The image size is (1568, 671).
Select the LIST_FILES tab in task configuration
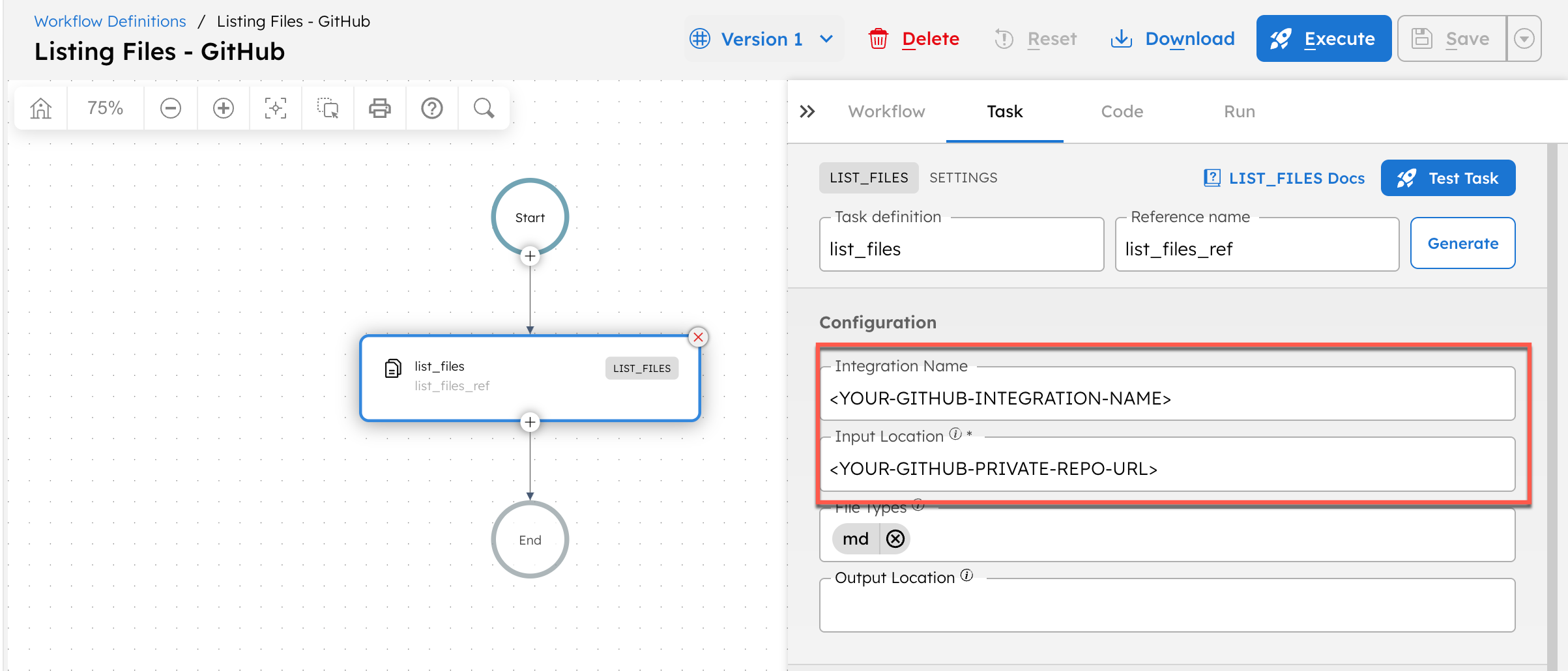[x=869, y=177]
